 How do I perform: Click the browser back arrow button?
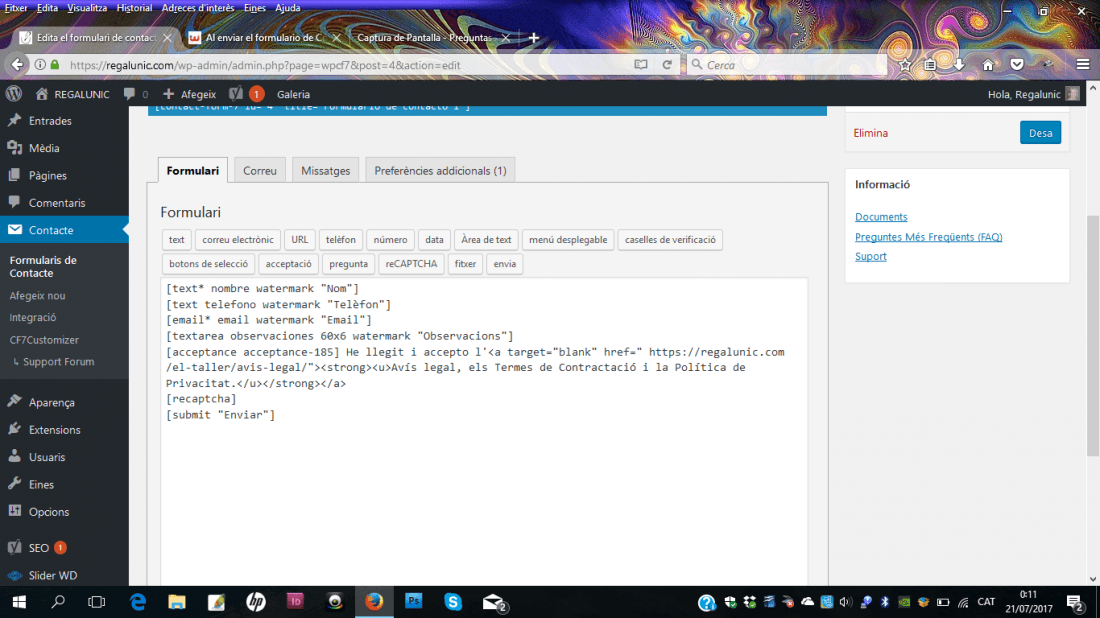[18, 65]
